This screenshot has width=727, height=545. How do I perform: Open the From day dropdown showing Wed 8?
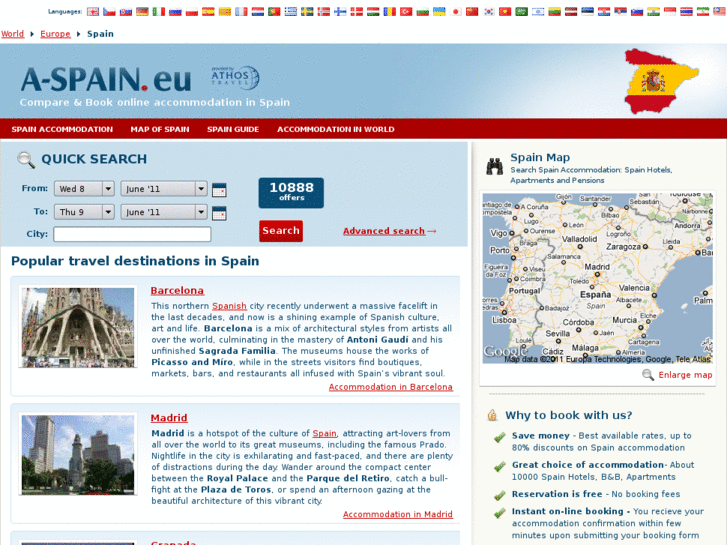84,189
